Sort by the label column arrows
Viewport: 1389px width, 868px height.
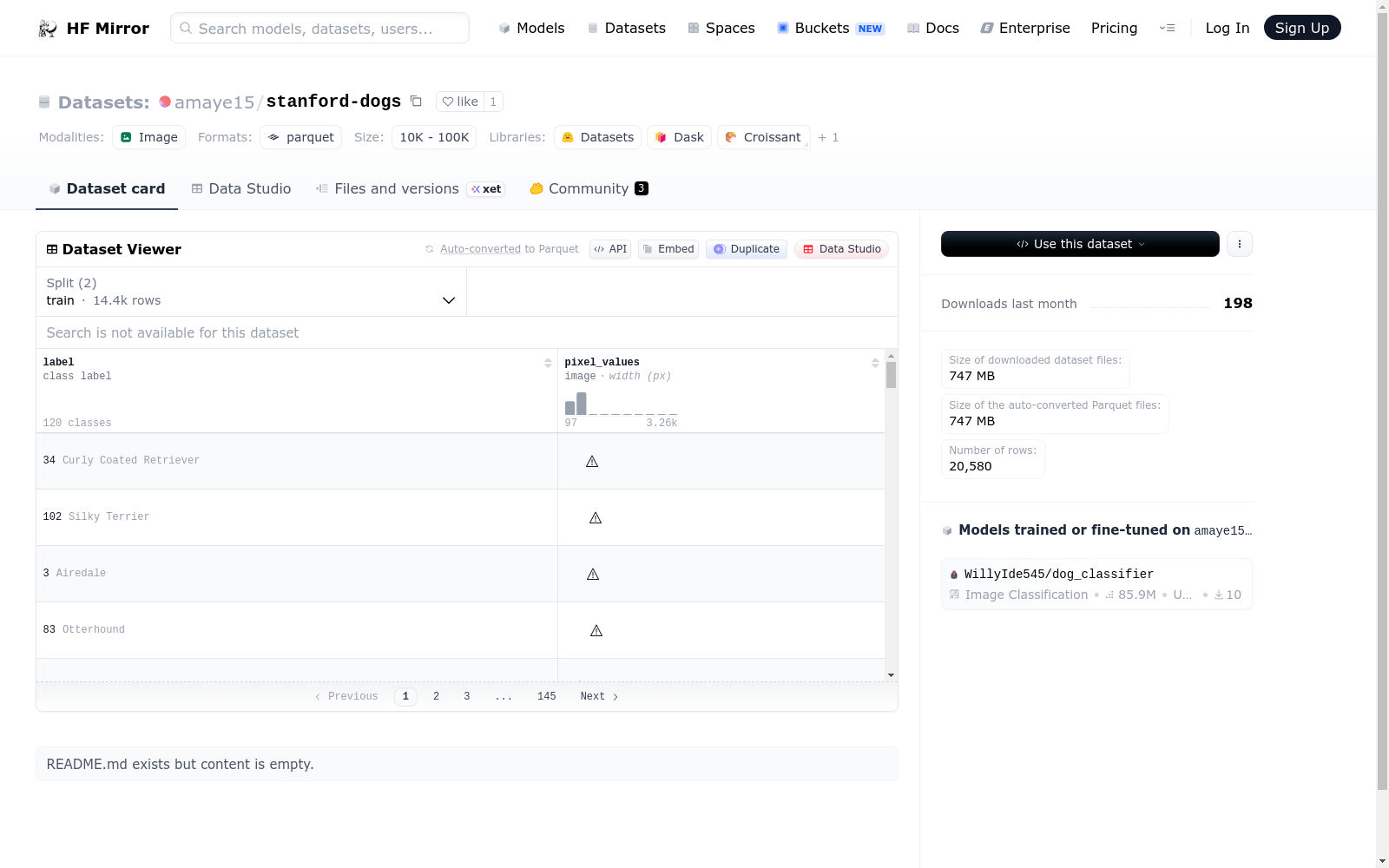point(548,363)
